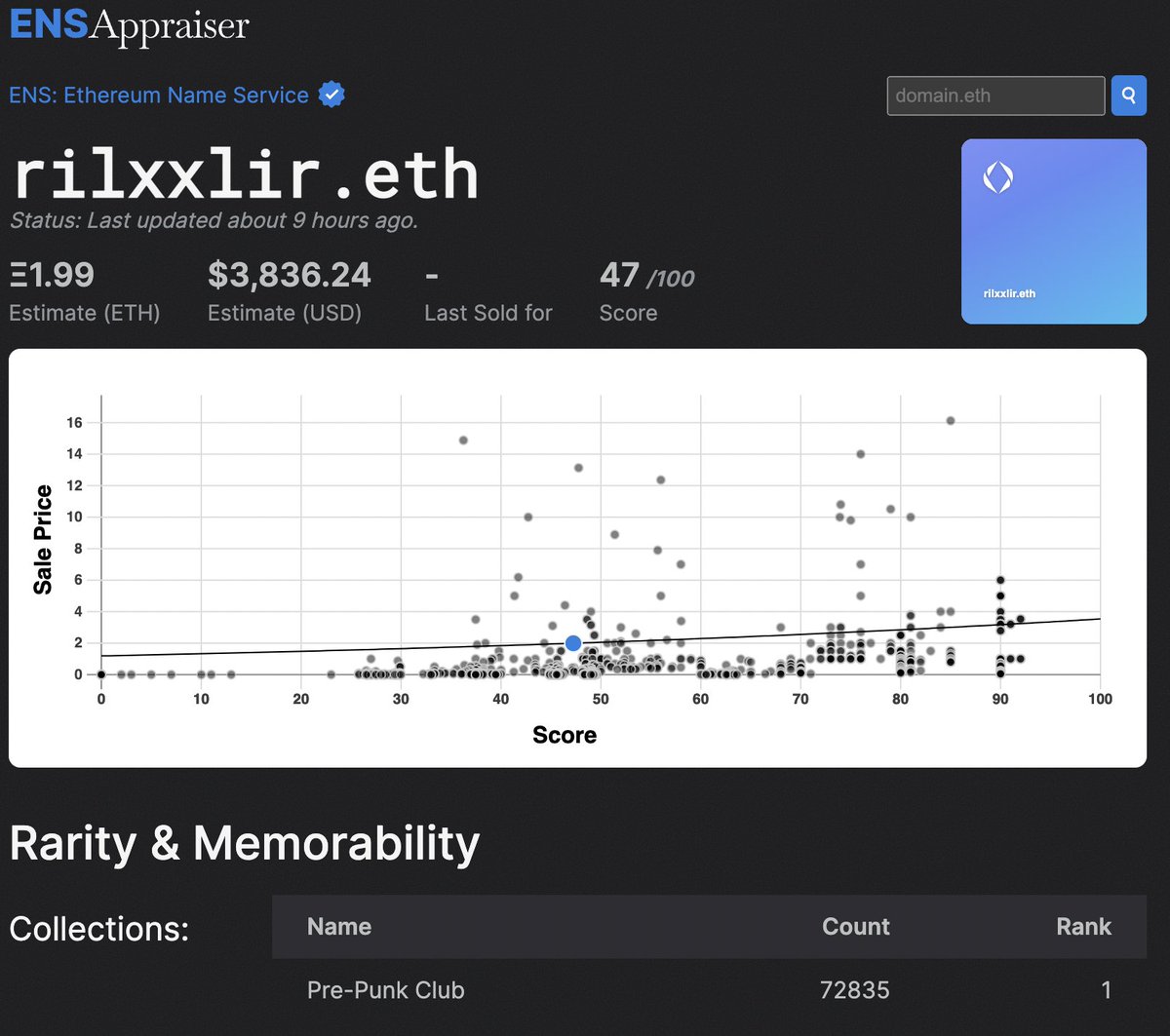
Task: Select the ENS Appraiser logo
Action: pyautogui.click(x=127, y=26)
